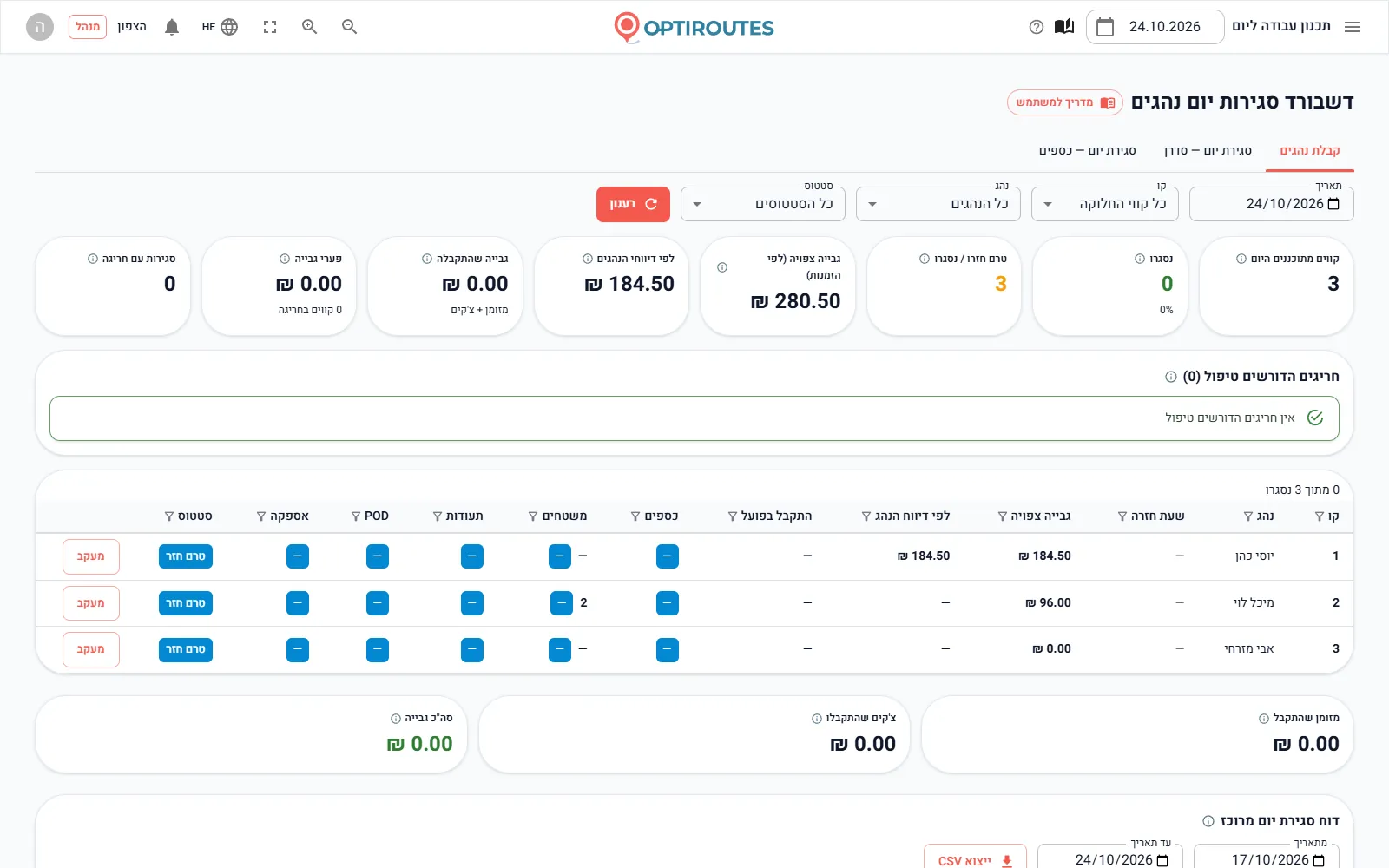Switch to סגירת יום – סדרן tab
Image resolution: width=1389 pixels, height=868 pixels.
click(x=1208, y=151)
